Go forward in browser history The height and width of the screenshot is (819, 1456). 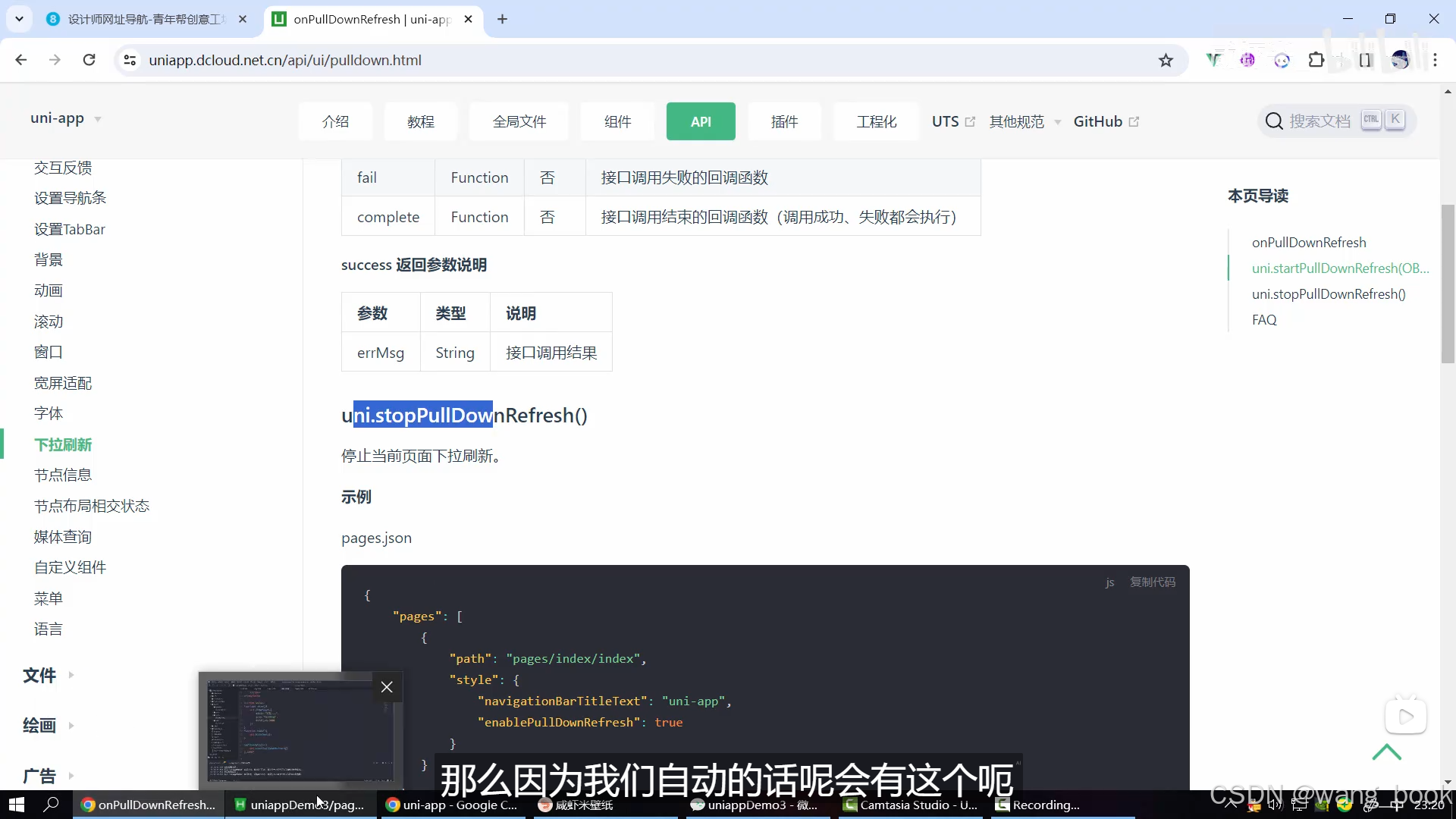click(55, 60)
